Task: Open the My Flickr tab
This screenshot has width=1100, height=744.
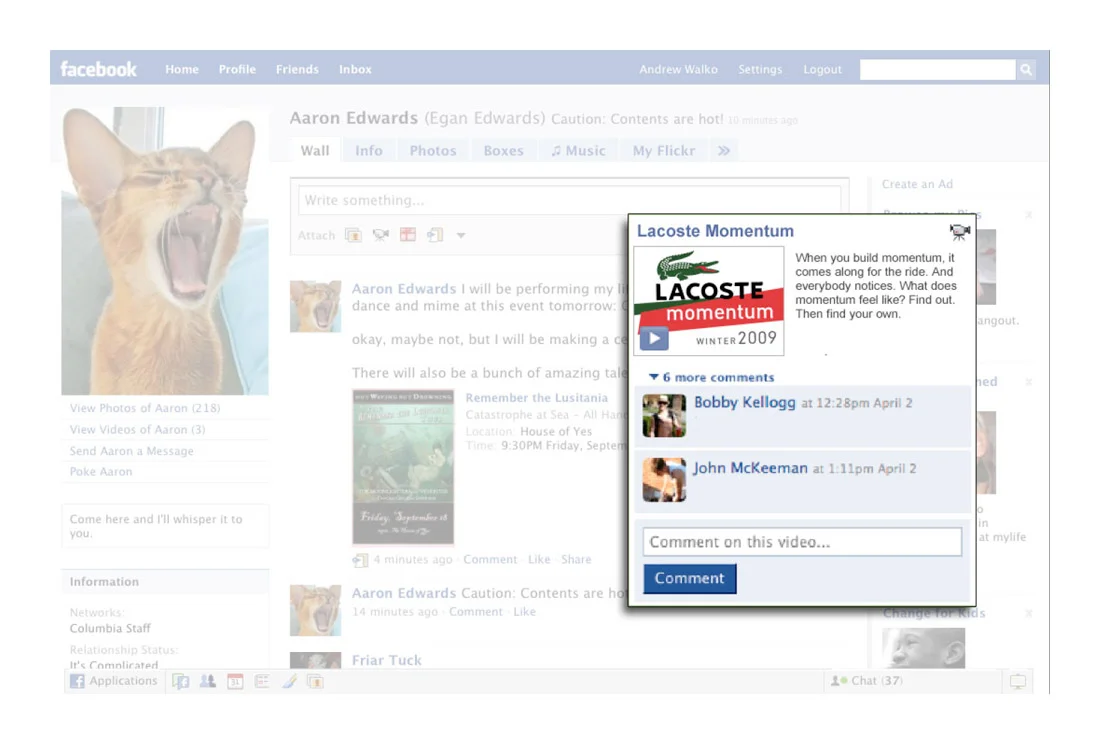Action: tap(664, 151)
